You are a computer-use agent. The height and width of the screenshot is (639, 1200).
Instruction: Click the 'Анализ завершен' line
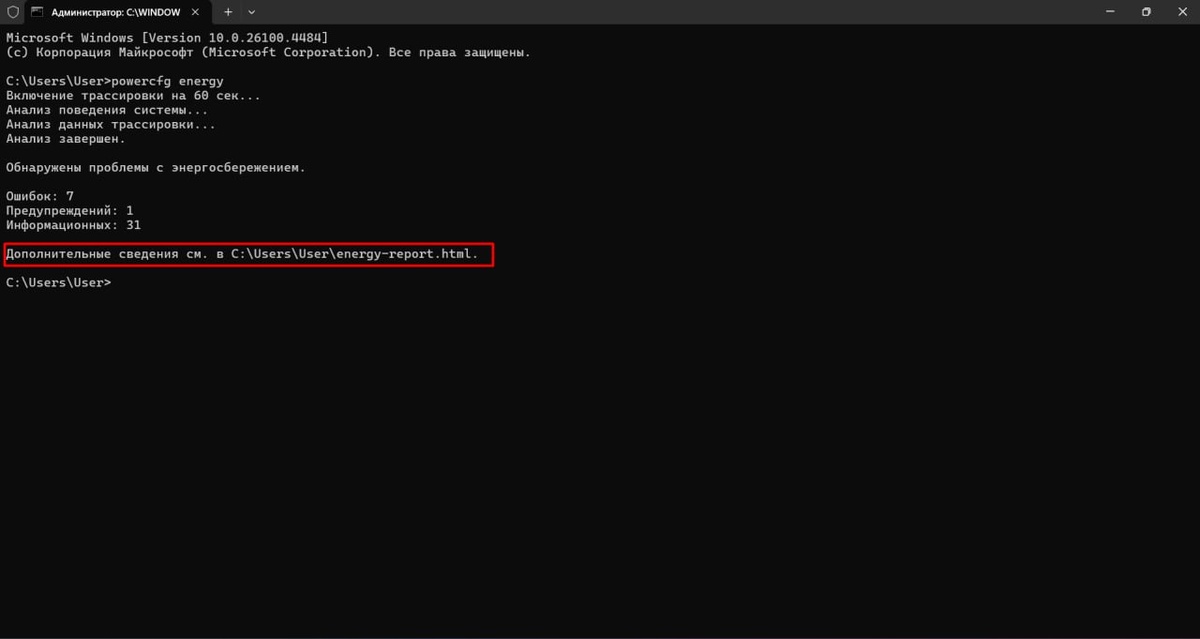(66, 139)
